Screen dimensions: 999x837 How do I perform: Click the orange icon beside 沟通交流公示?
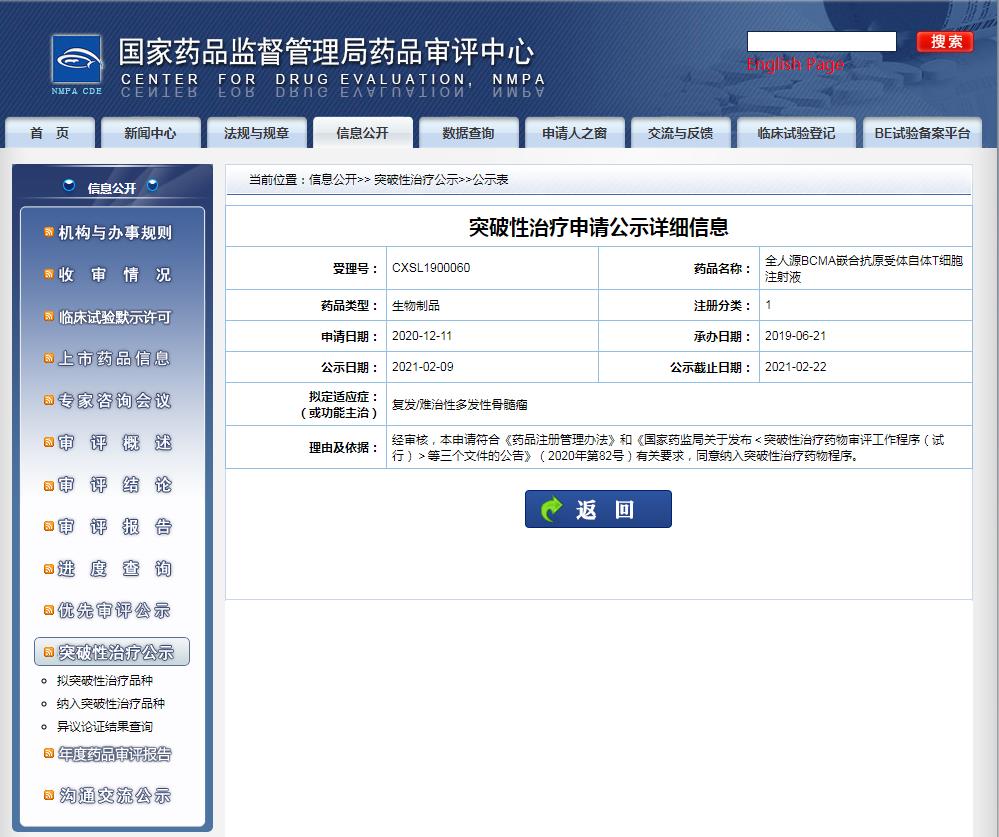pos(49,795)
